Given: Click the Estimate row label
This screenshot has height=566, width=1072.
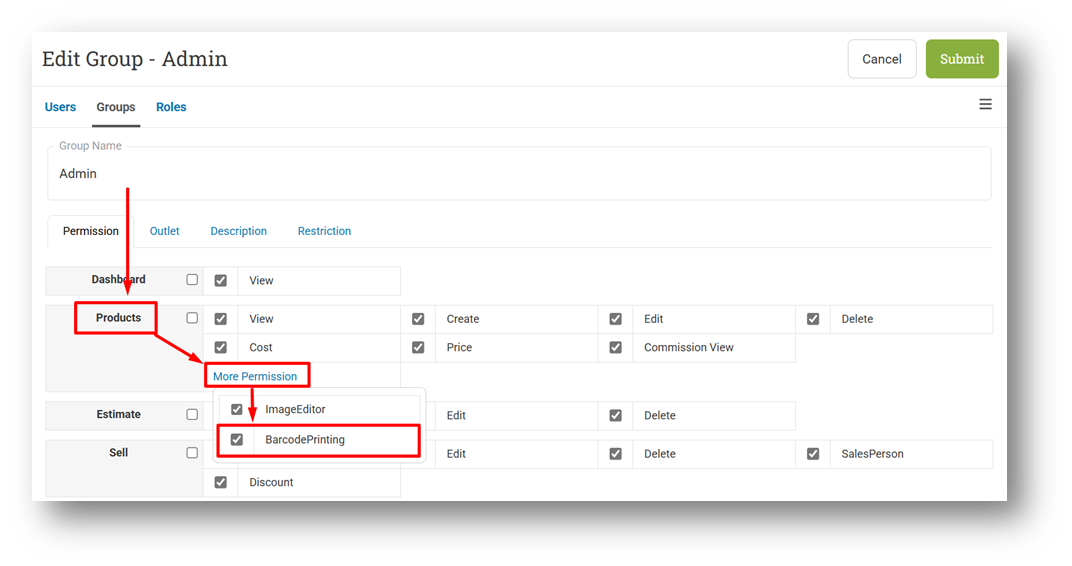Looking at the screenshot, I should pos(118,414).
